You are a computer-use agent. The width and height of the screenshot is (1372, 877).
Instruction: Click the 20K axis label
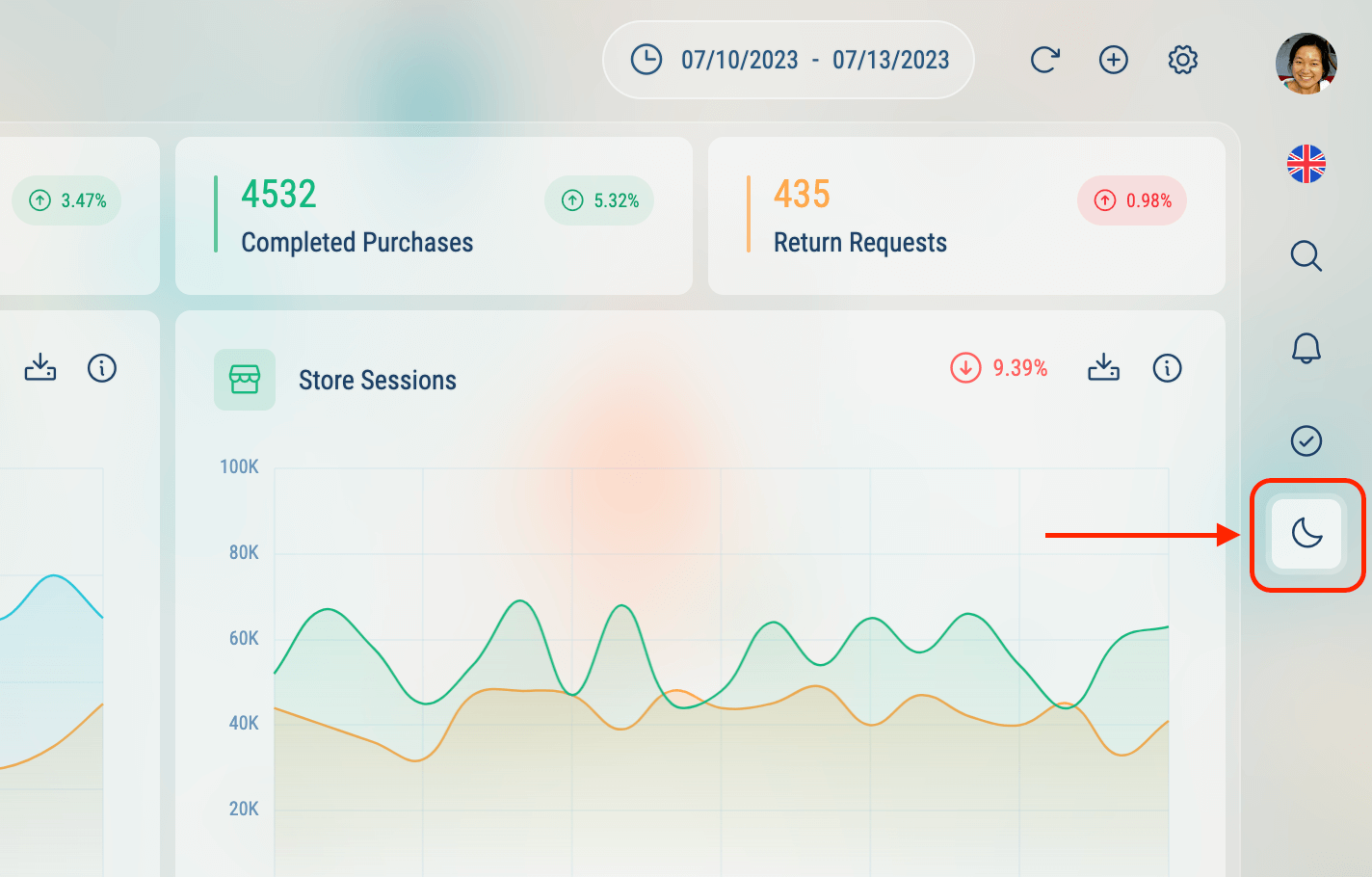coord(244,809)
